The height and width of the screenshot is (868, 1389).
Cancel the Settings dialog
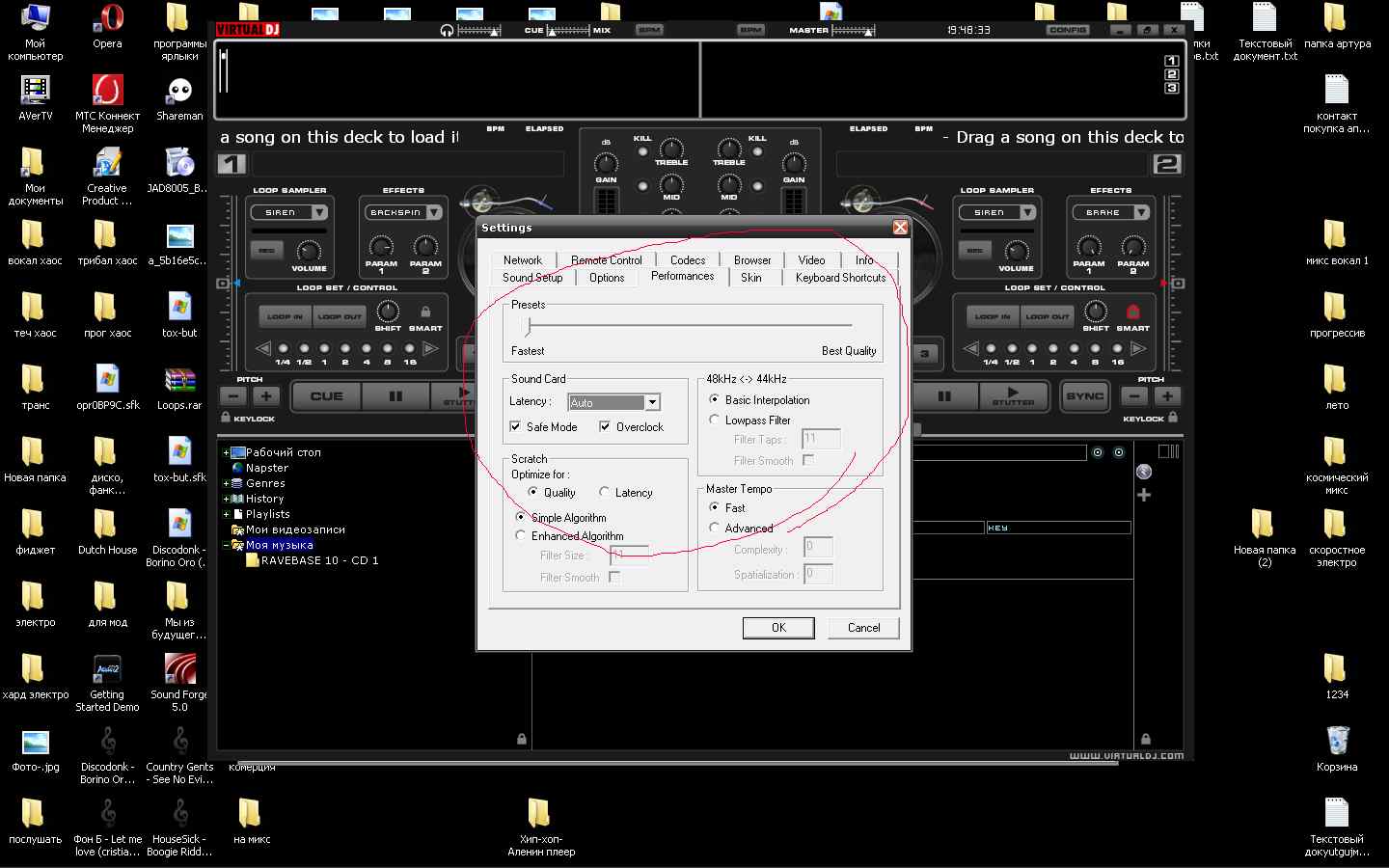click(x=863, y=628)
